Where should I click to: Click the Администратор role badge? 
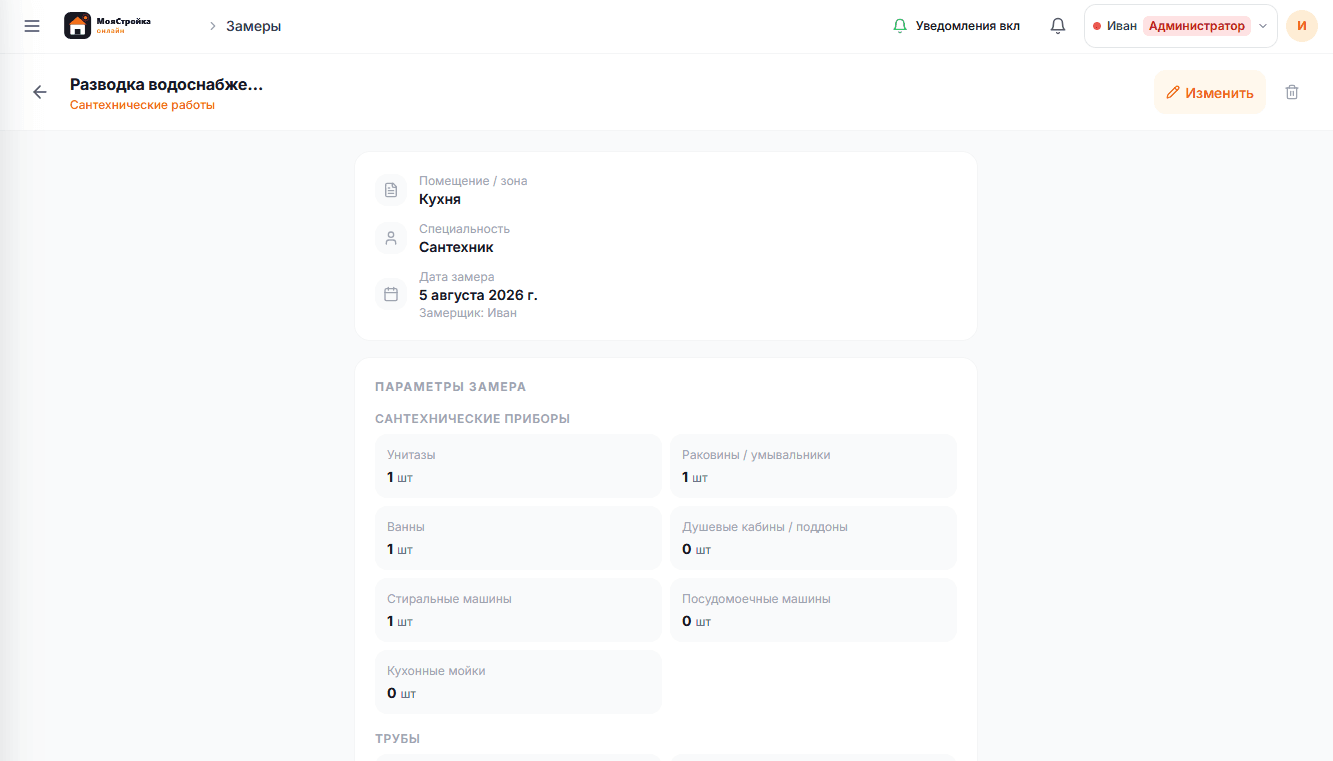click(x=1197, y=26)
